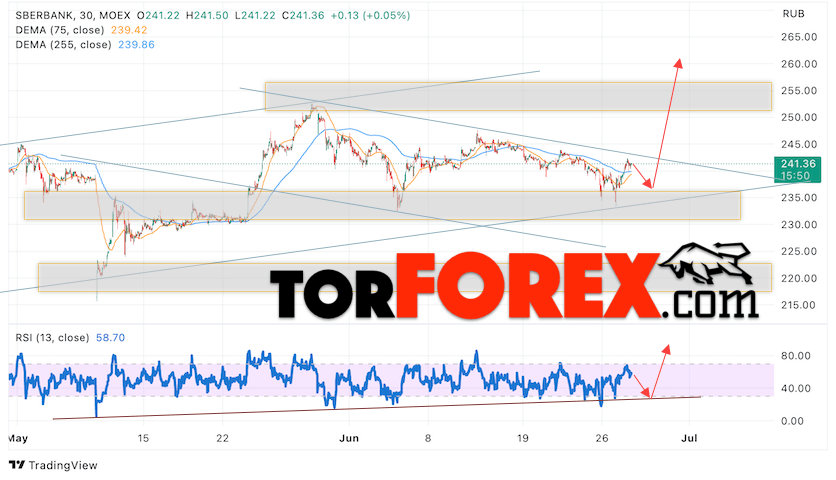
Task: Click the DEMA 75 value 239.42
Action: click(x=129, y=30)
